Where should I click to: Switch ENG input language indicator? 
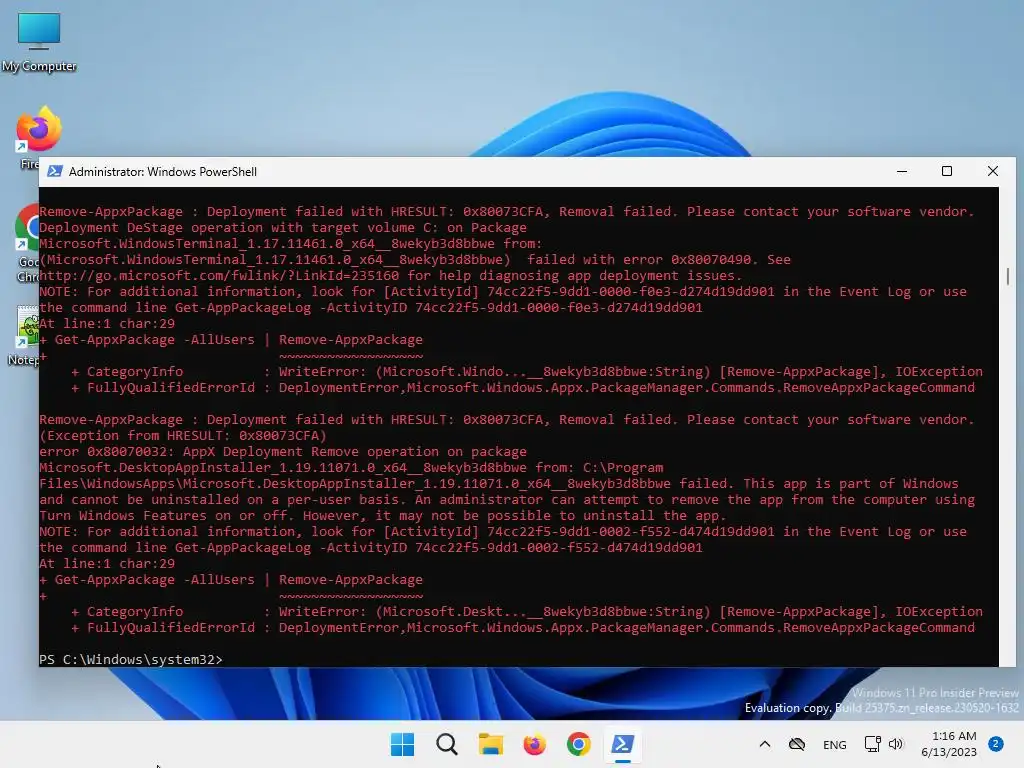click(835, 744)
